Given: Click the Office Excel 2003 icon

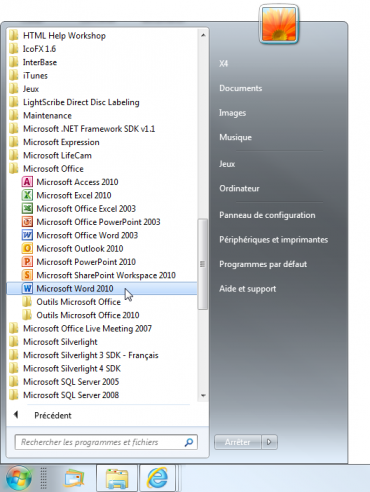Looking at the screenshot, I should click(27, 209).
